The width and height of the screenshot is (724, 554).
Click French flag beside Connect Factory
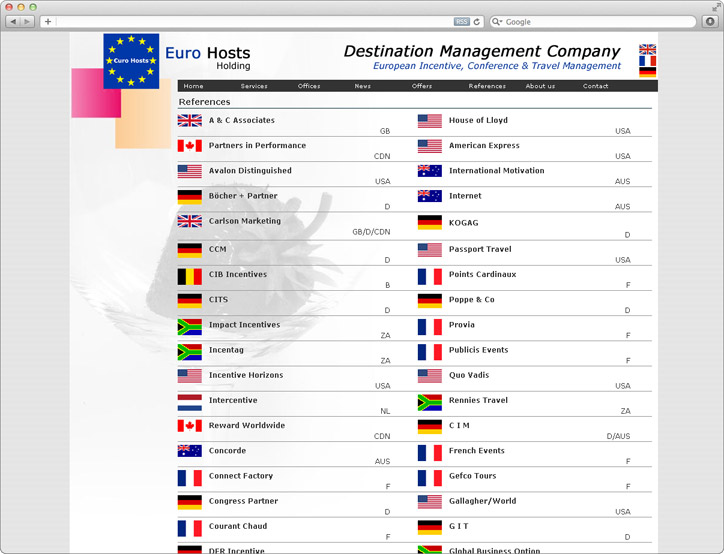click(x=190, y=478)
